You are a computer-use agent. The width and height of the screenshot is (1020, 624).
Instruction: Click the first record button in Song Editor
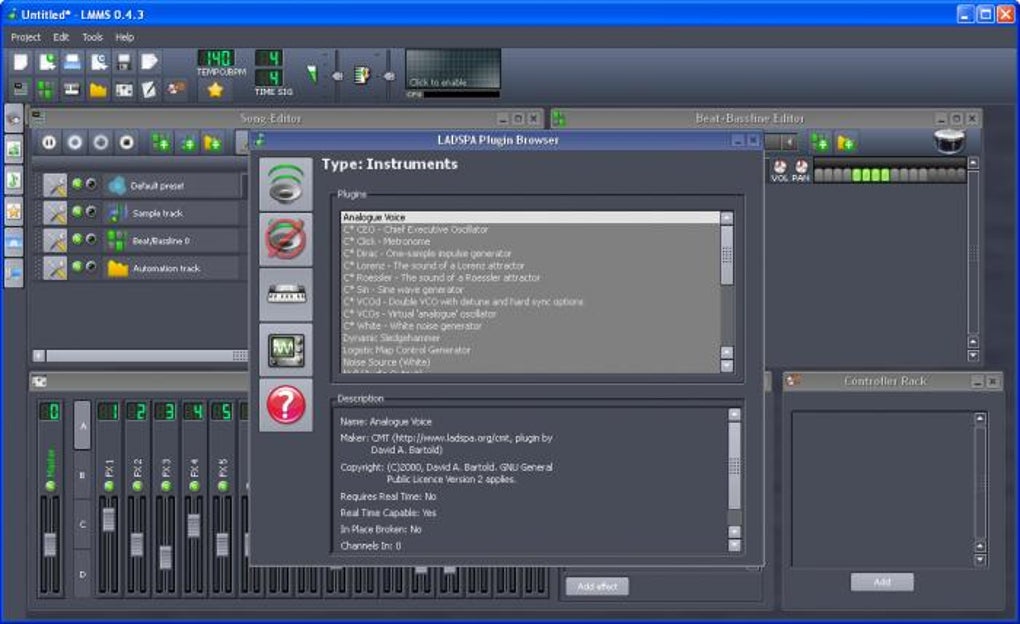coord(75,142)
